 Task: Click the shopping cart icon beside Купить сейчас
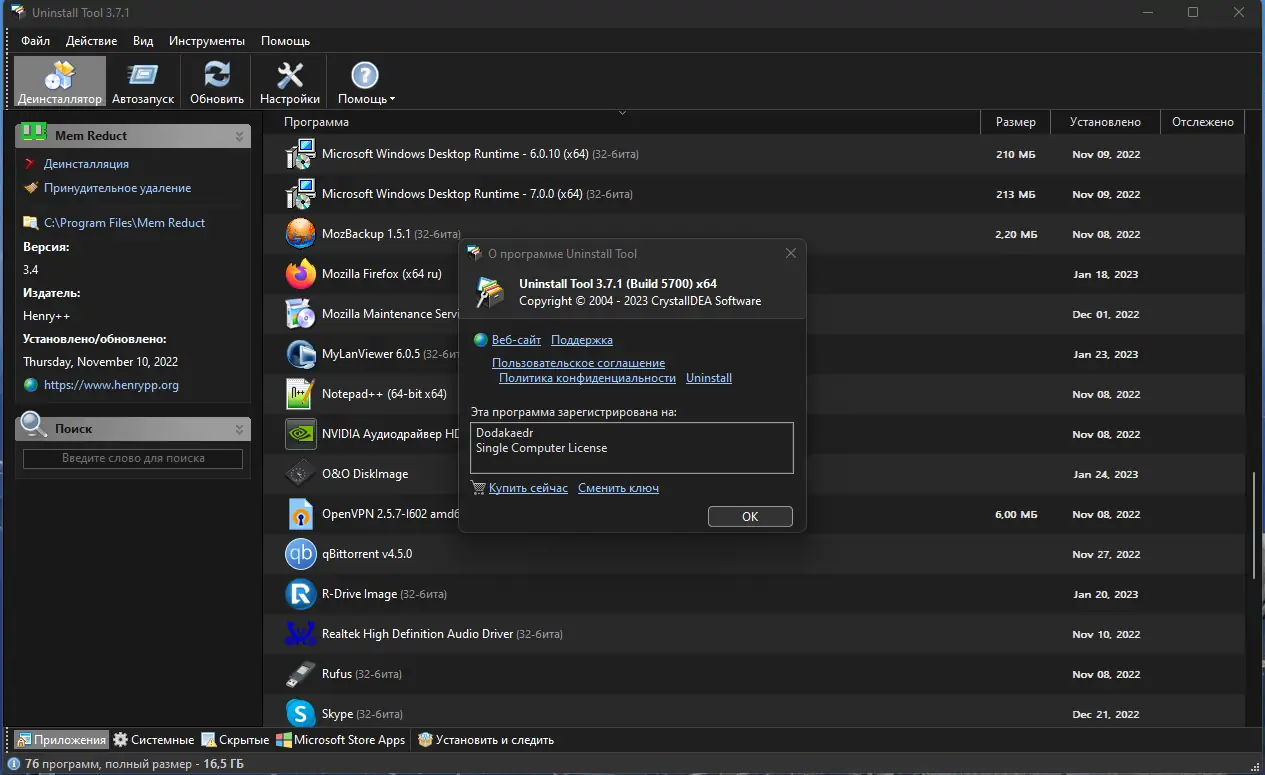pos(478,488)
